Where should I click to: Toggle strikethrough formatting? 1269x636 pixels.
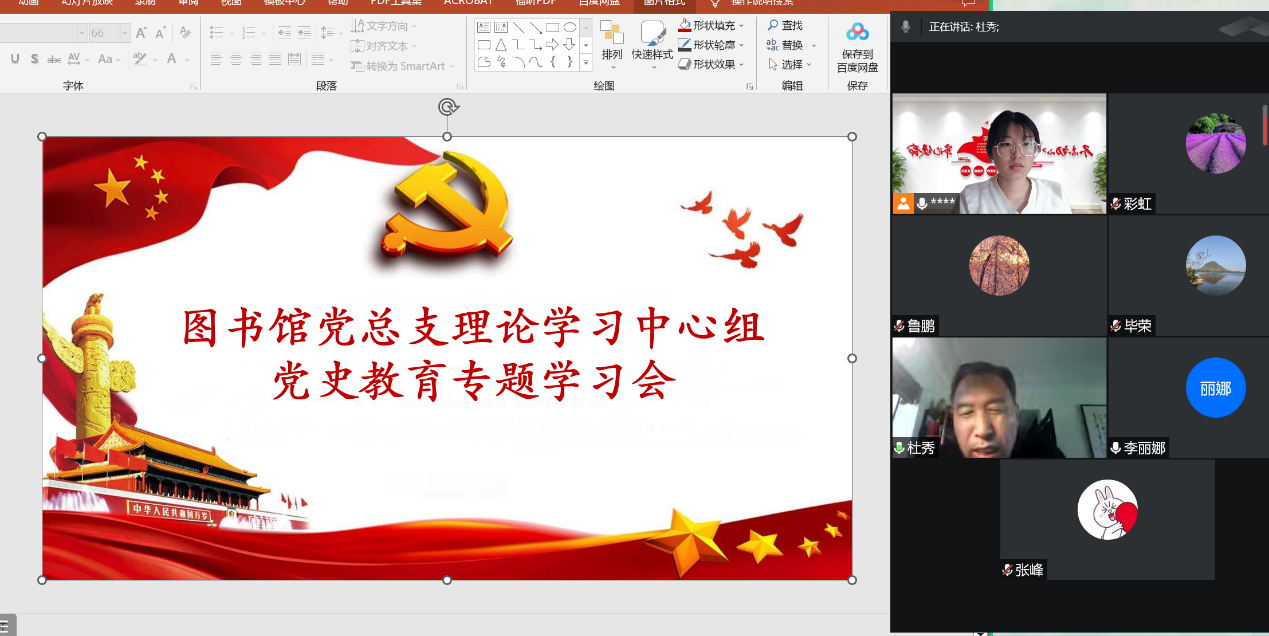(x=54, y=59)
